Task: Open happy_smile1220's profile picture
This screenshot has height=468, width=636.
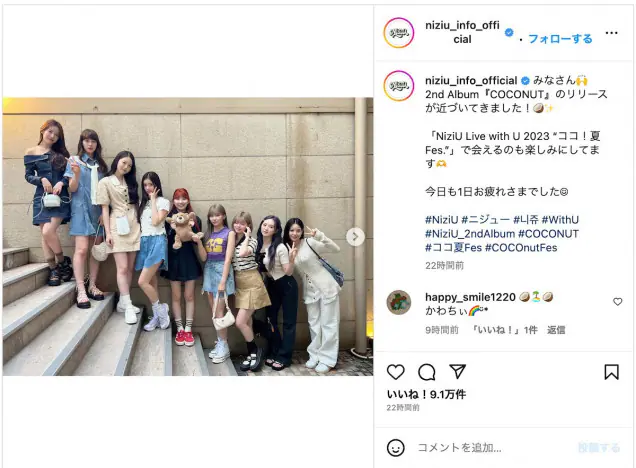Action: (x=399, y=302)
